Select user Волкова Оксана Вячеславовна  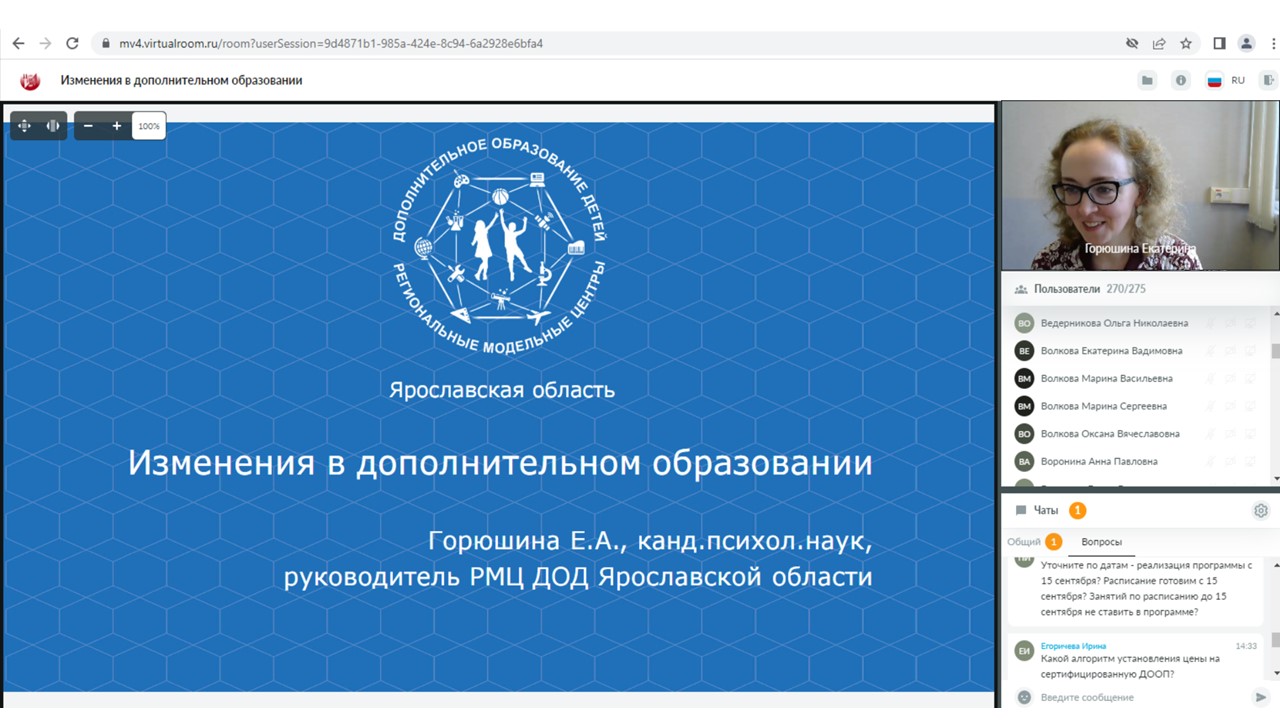pyautogui.click(x=1110, y=434)
